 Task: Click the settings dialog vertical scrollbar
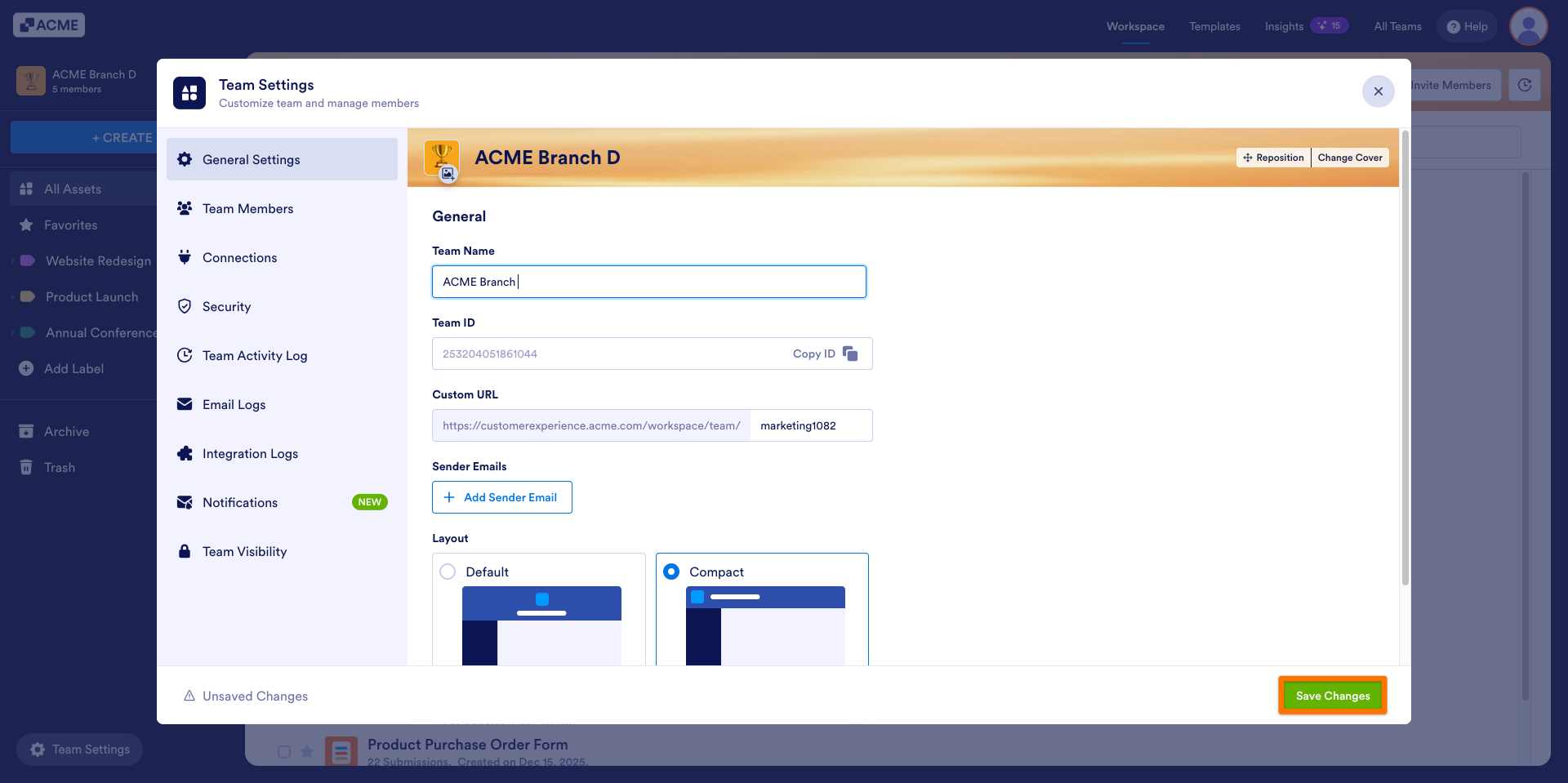pos(1405,357)
